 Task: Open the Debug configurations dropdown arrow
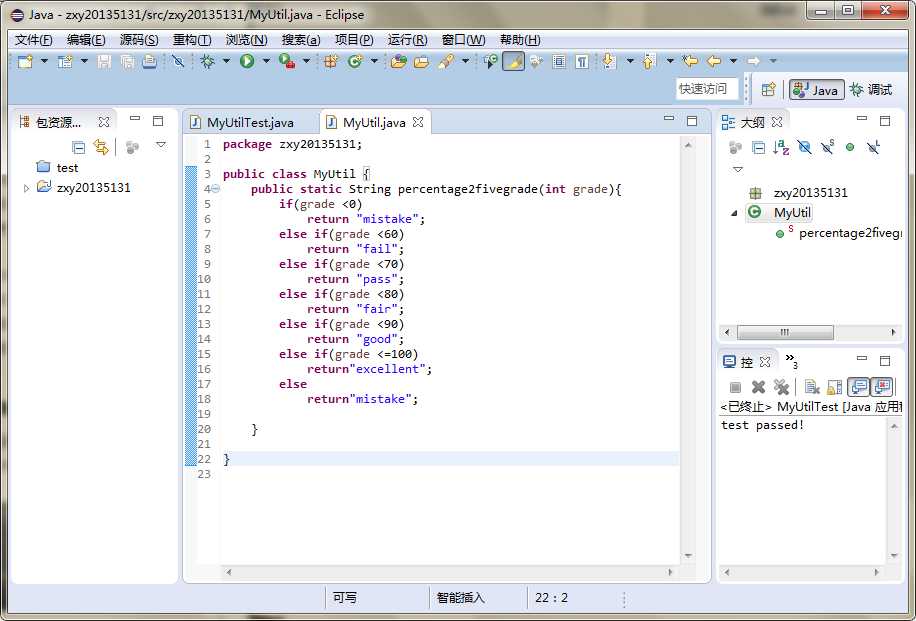[x=227, y=61]
